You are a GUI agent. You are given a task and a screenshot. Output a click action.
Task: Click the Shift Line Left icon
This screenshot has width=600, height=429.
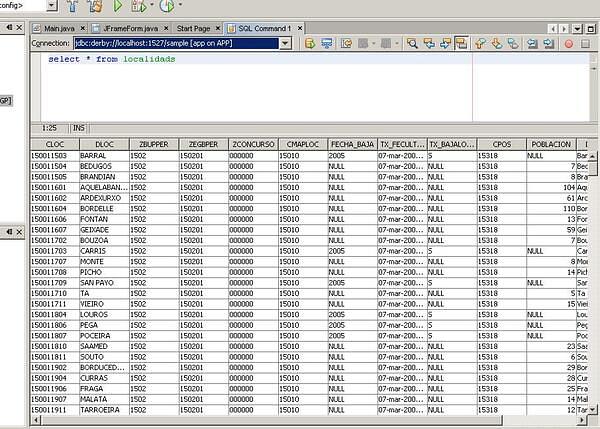pos(529,44)
